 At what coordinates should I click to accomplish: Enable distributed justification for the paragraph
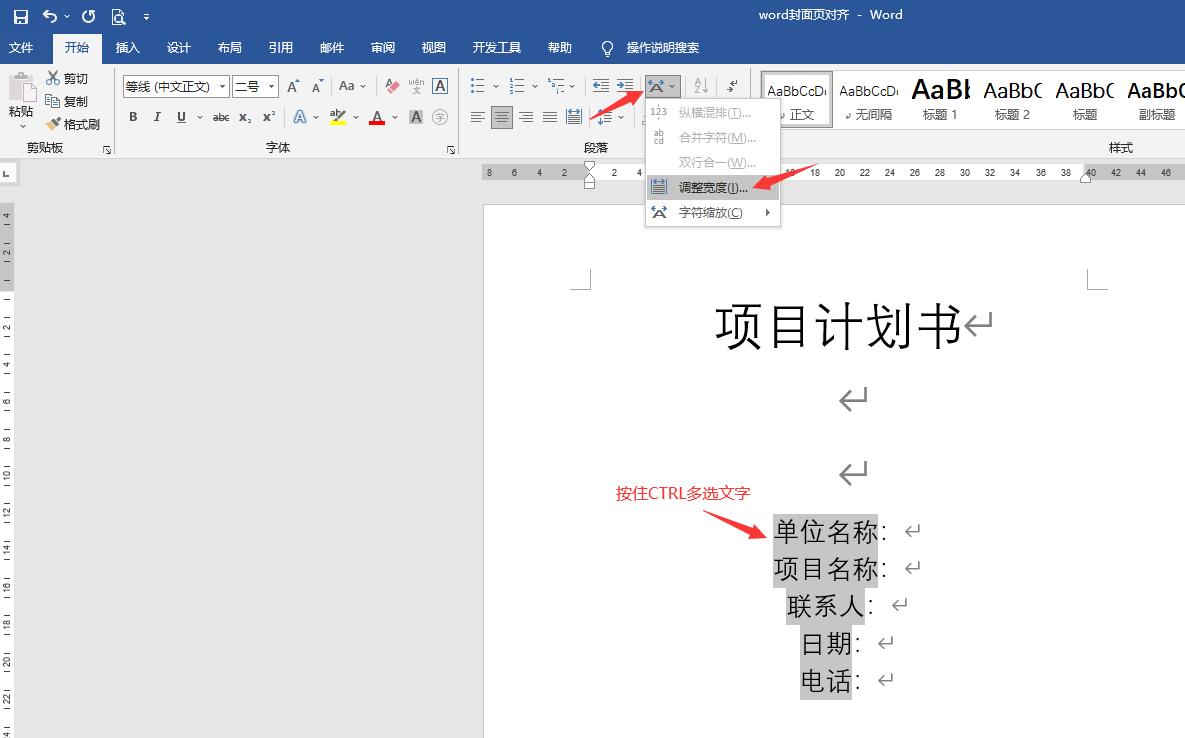click(573, 116)
